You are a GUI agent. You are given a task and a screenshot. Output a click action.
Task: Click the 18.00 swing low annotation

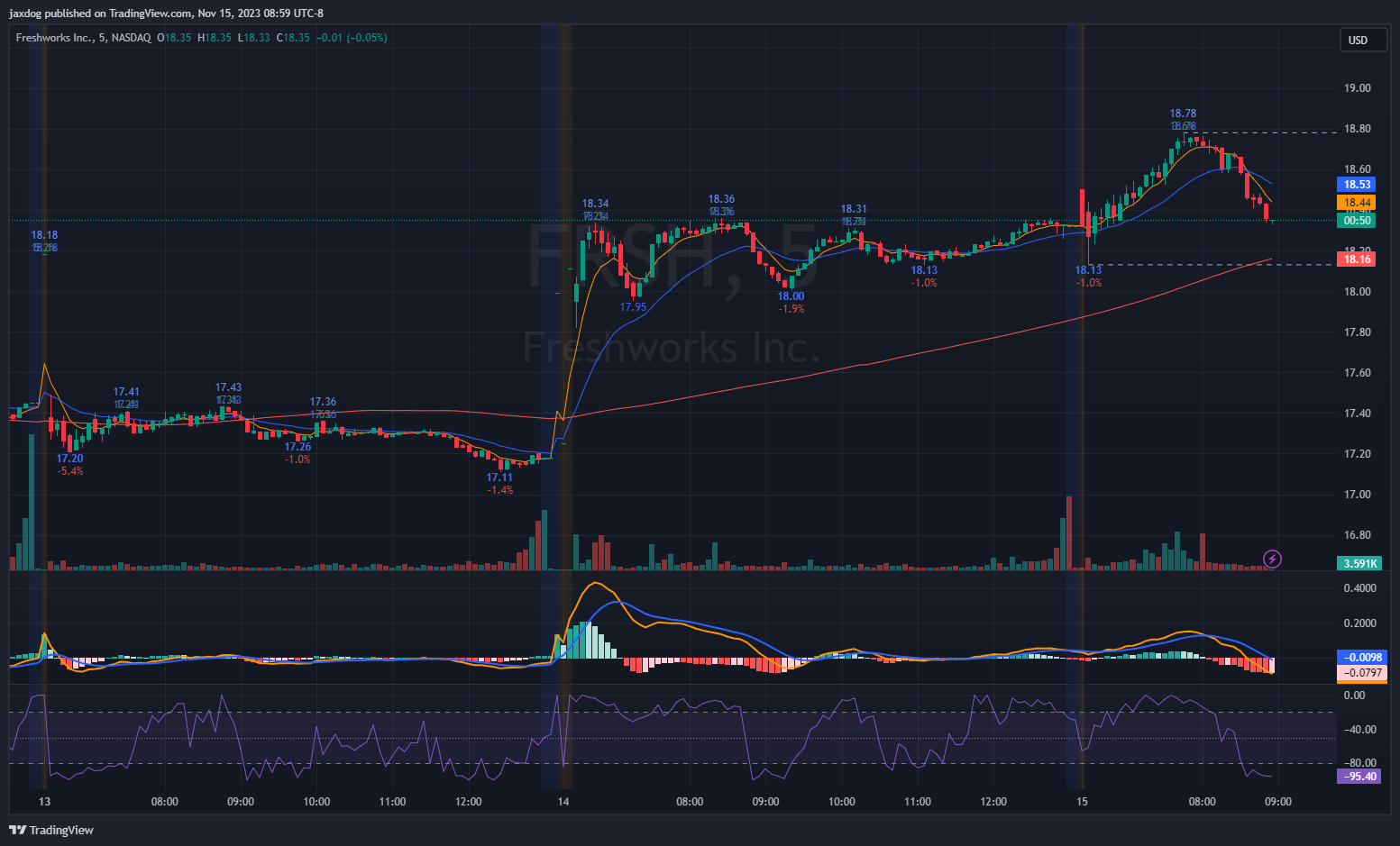pyautogui.click(x=791, y=296)
